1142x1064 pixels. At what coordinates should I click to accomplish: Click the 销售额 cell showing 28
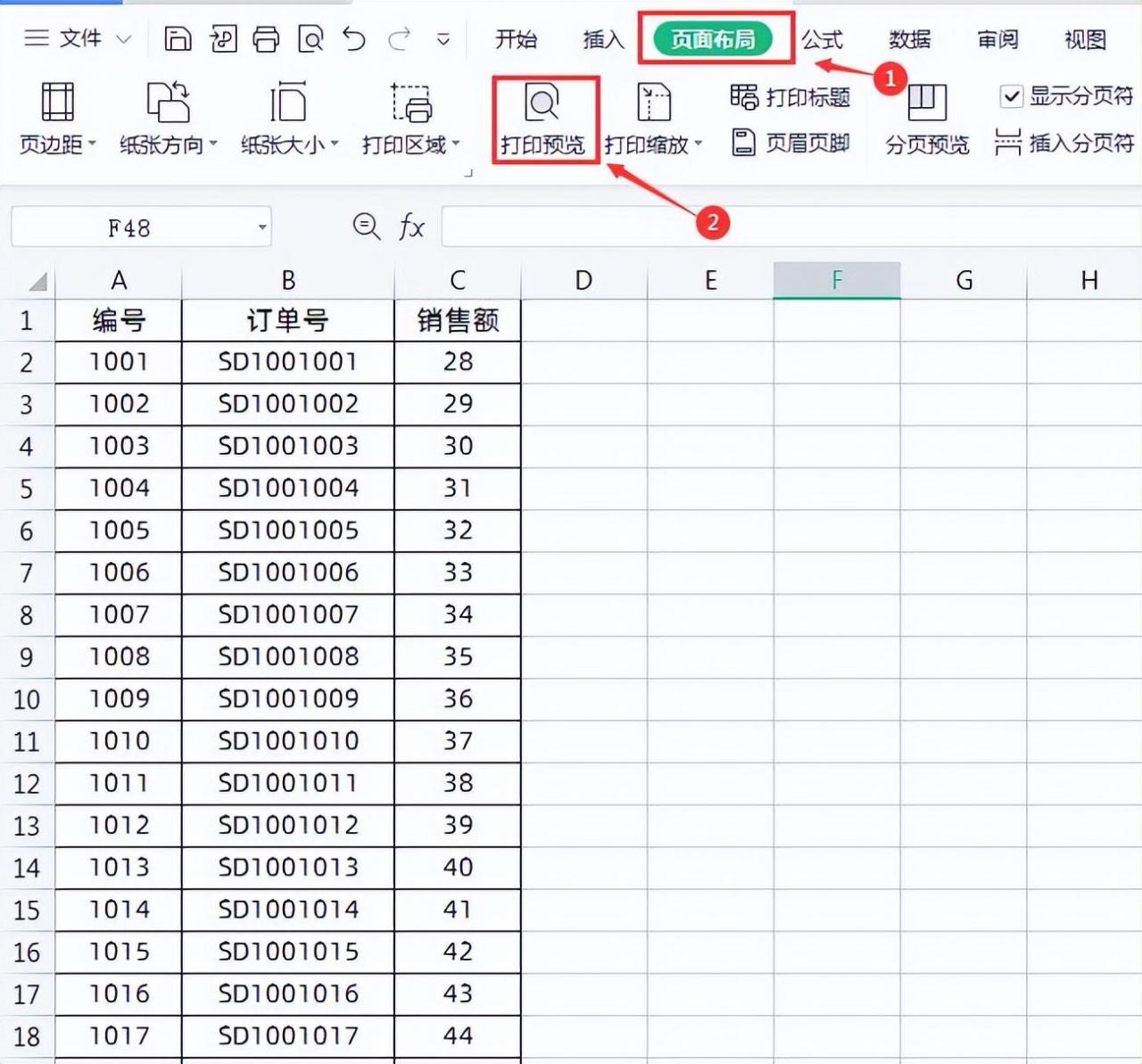point(458,362)
